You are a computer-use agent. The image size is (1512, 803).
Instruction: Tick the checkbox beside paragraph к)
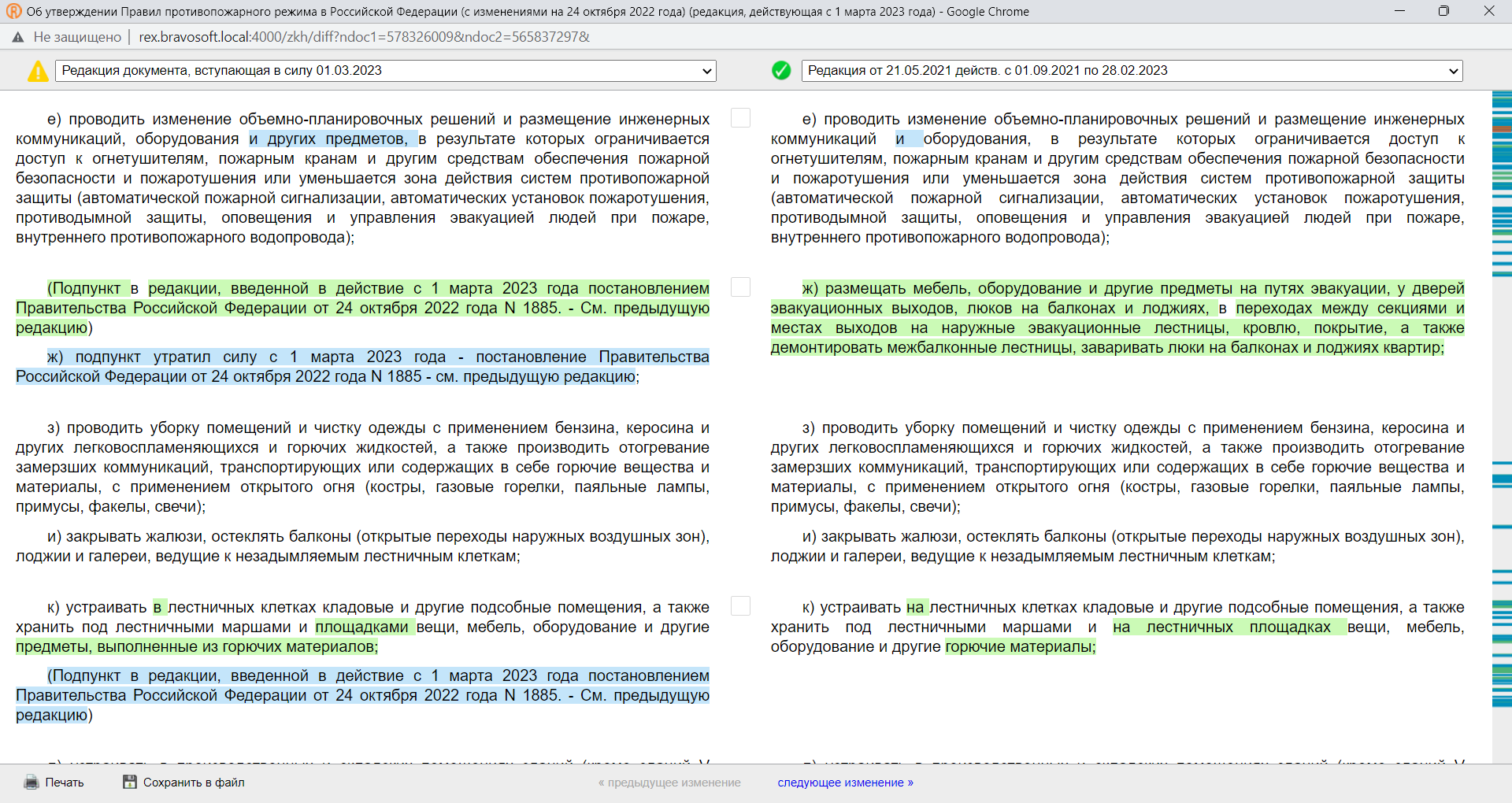click(x=740, y=606)
